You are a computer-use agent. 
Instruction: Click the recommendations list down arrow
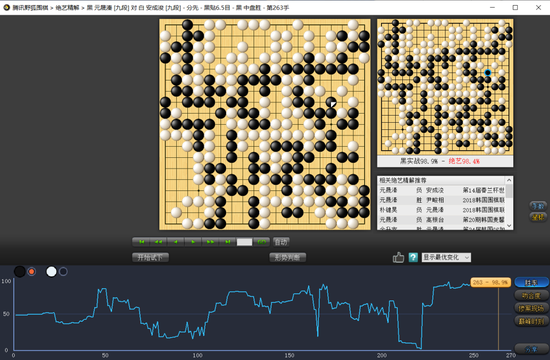(x=509, y=226)
